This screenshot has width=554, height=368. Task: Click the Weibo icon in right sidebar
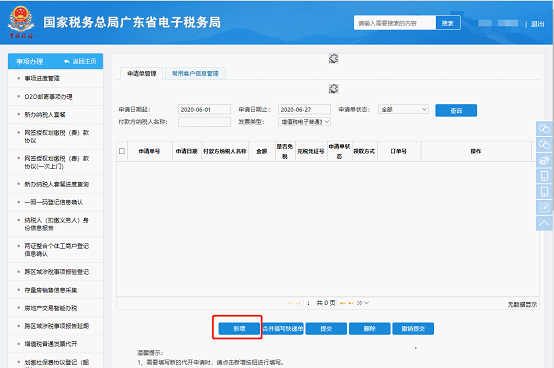(x=544, y=160)
